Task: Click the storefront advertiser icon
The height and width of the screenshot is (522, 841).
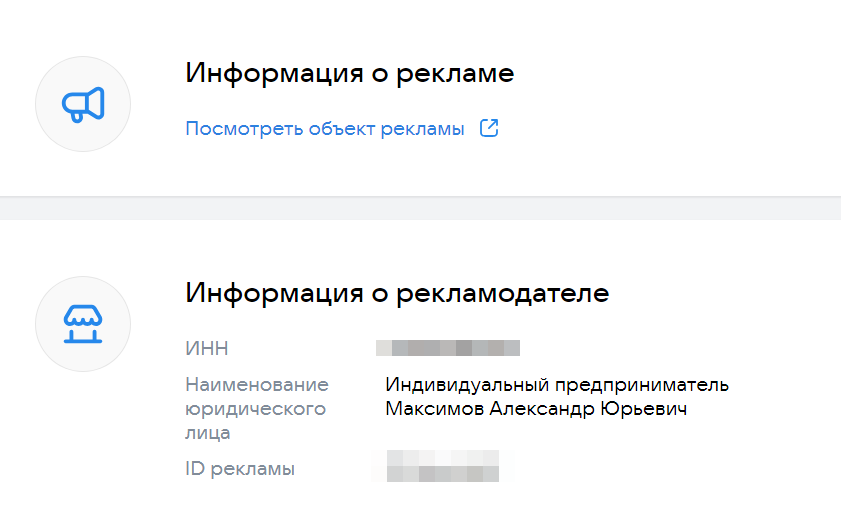Action: coord(83,324)
